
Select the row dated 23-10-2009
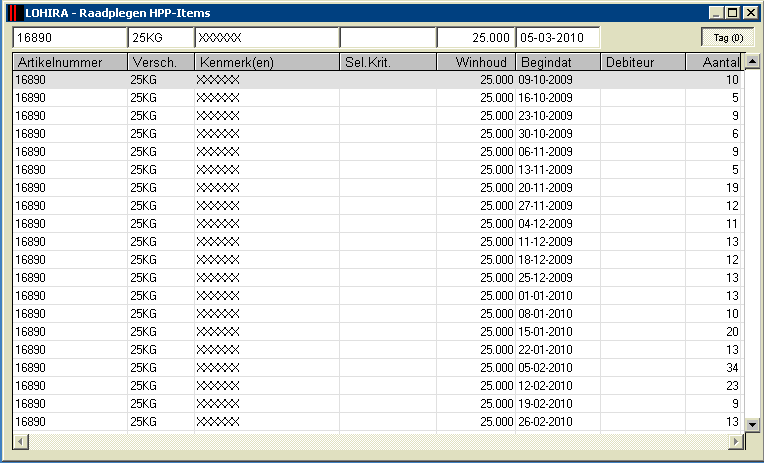377,116
